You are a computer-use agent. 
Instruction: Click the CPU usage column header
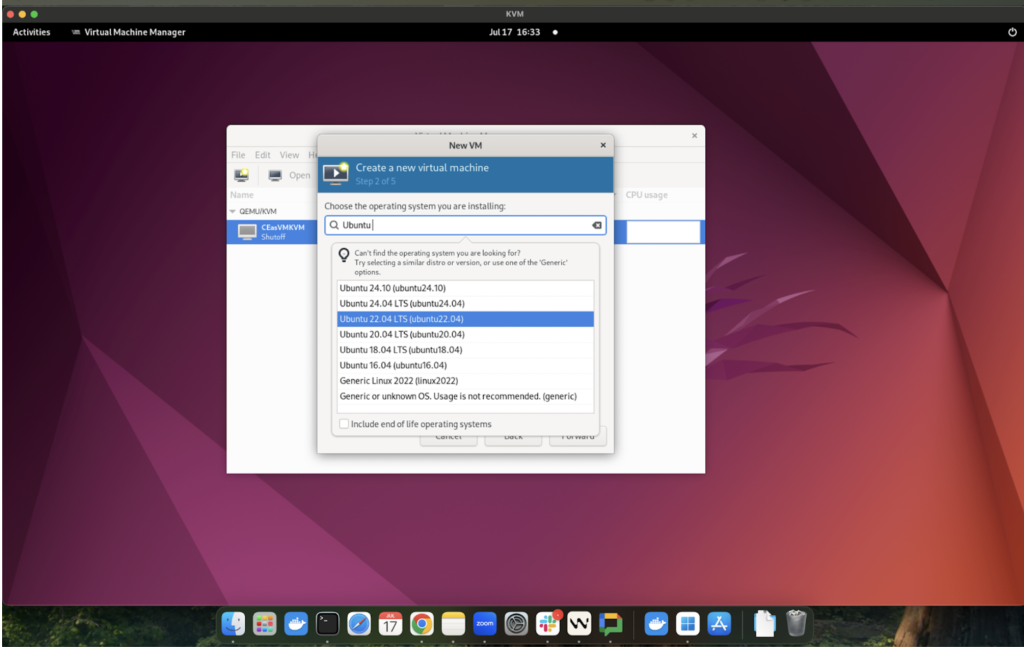pos(647,195)
